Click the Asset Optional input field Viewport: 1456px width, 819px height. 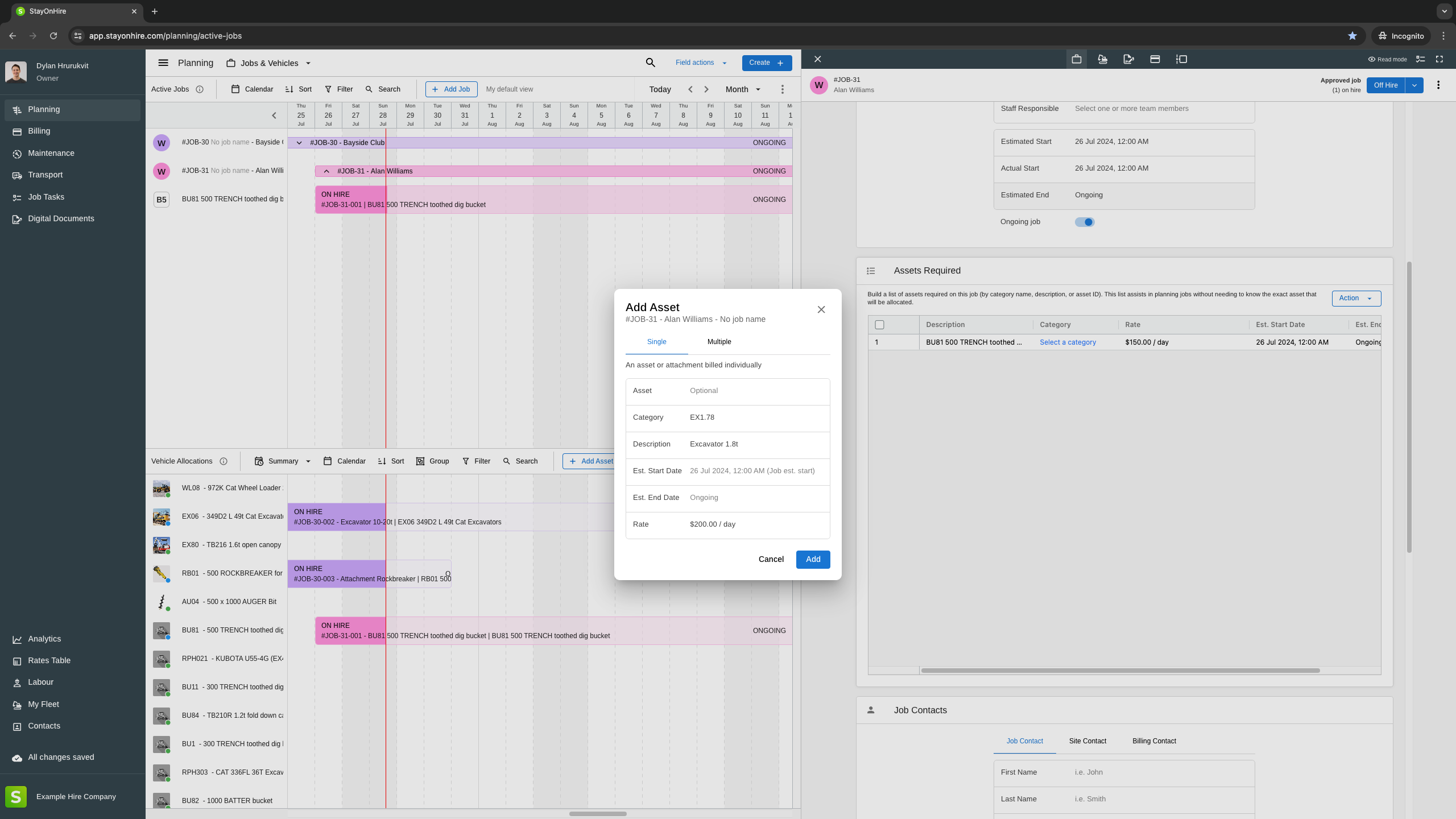[x=755, y=391]
